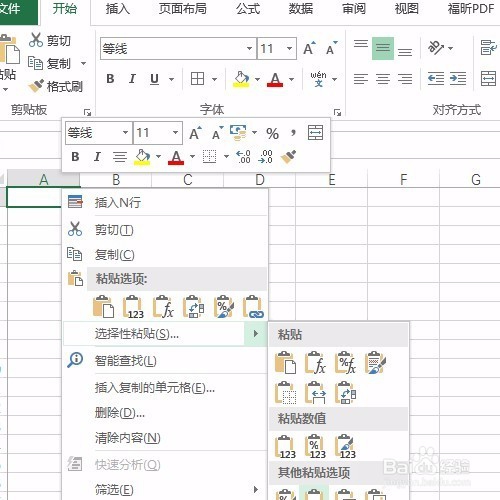
Task: Click the Format Painter brush in ribbon
Action: 36,86
